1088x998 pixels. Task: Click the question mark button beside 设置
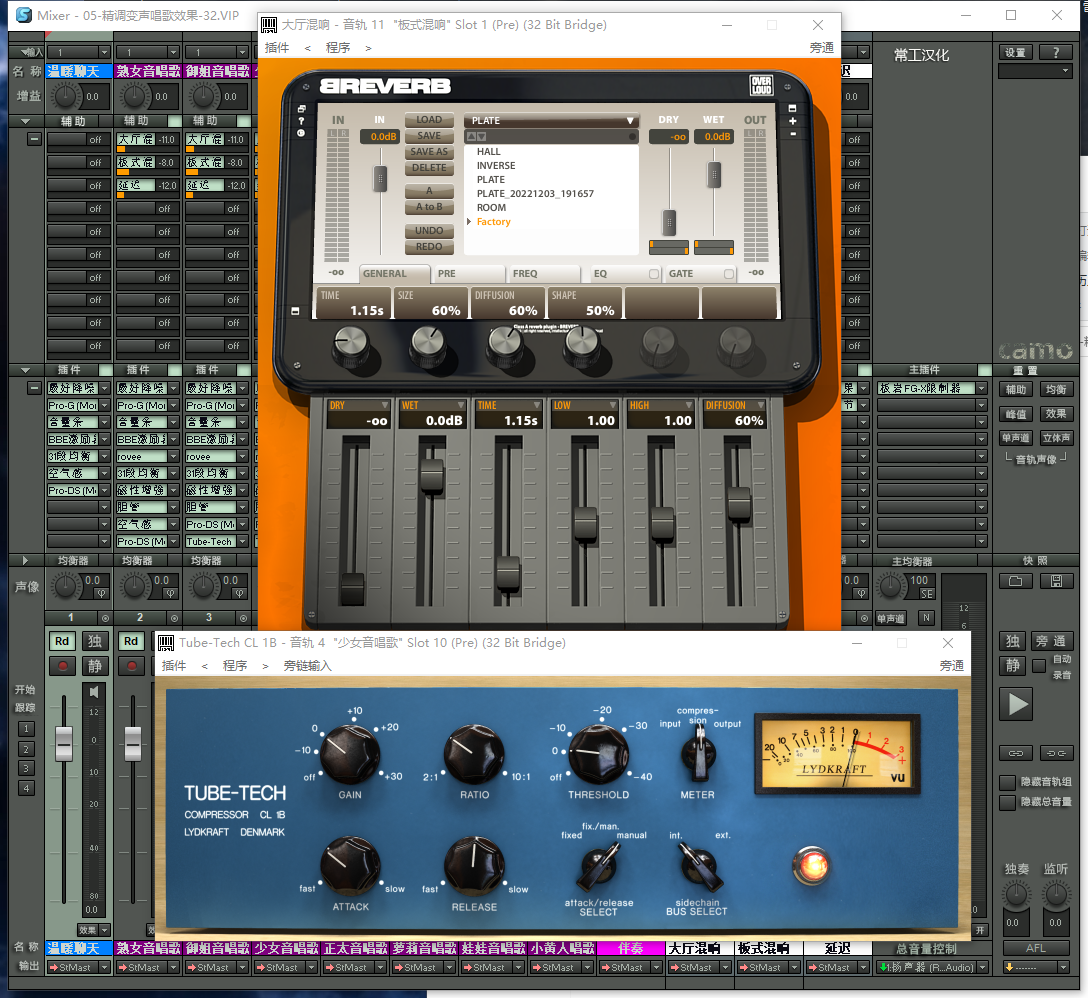[x=1056, y=53]
